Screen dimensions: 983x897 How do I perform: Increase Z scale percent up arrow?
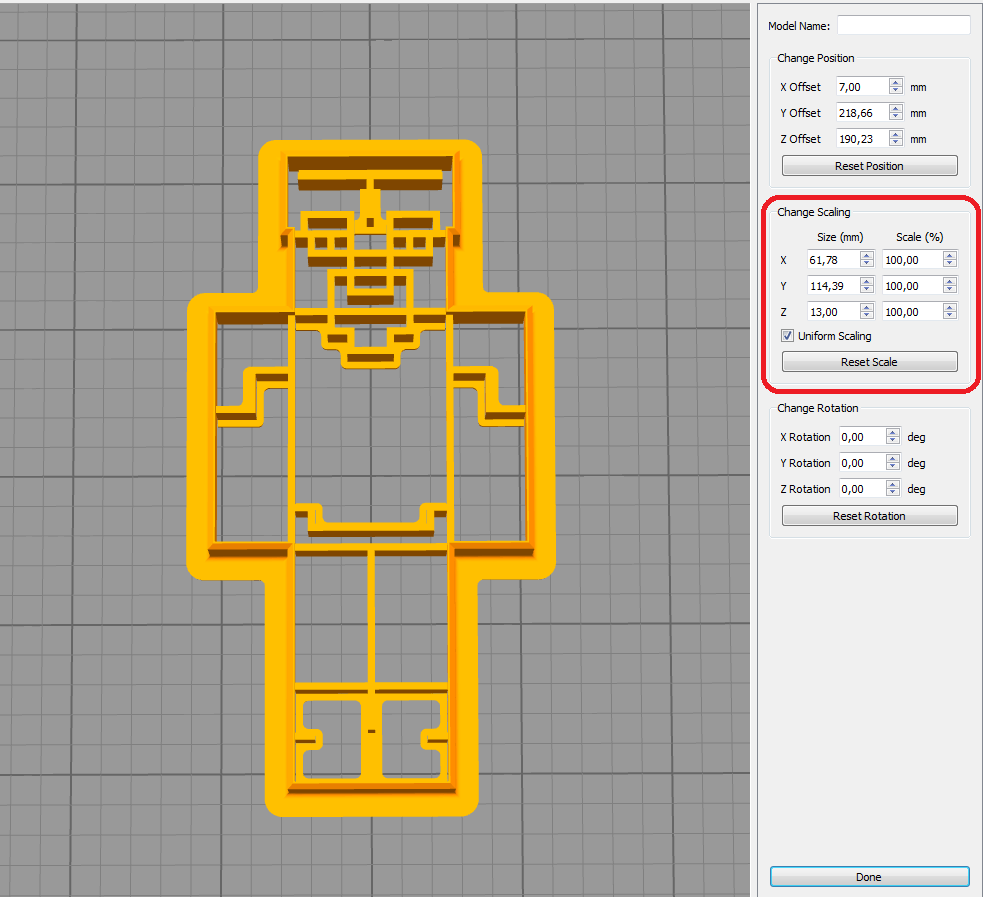click(950, 307)
